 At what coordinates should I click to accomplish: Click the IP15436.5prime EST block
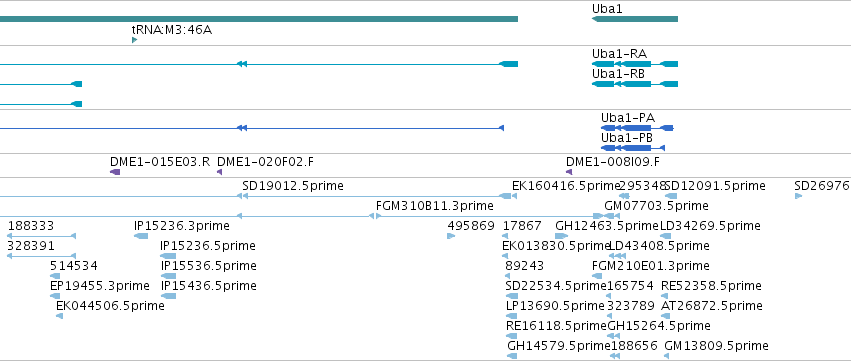[x=168, y=296]
